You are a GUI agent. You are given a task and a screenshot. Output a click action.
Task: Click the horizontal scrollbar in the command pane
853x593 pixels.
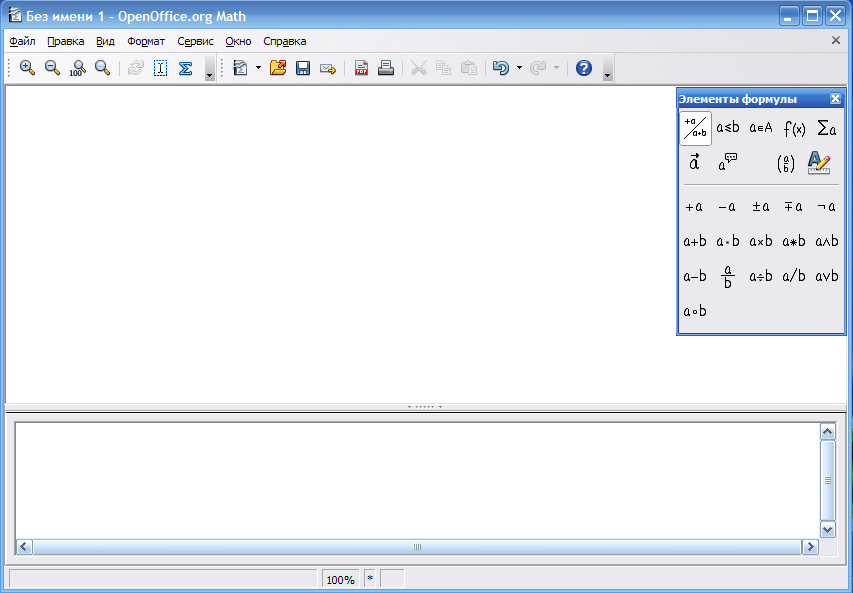pyautogui.click(x=417, y=547)
